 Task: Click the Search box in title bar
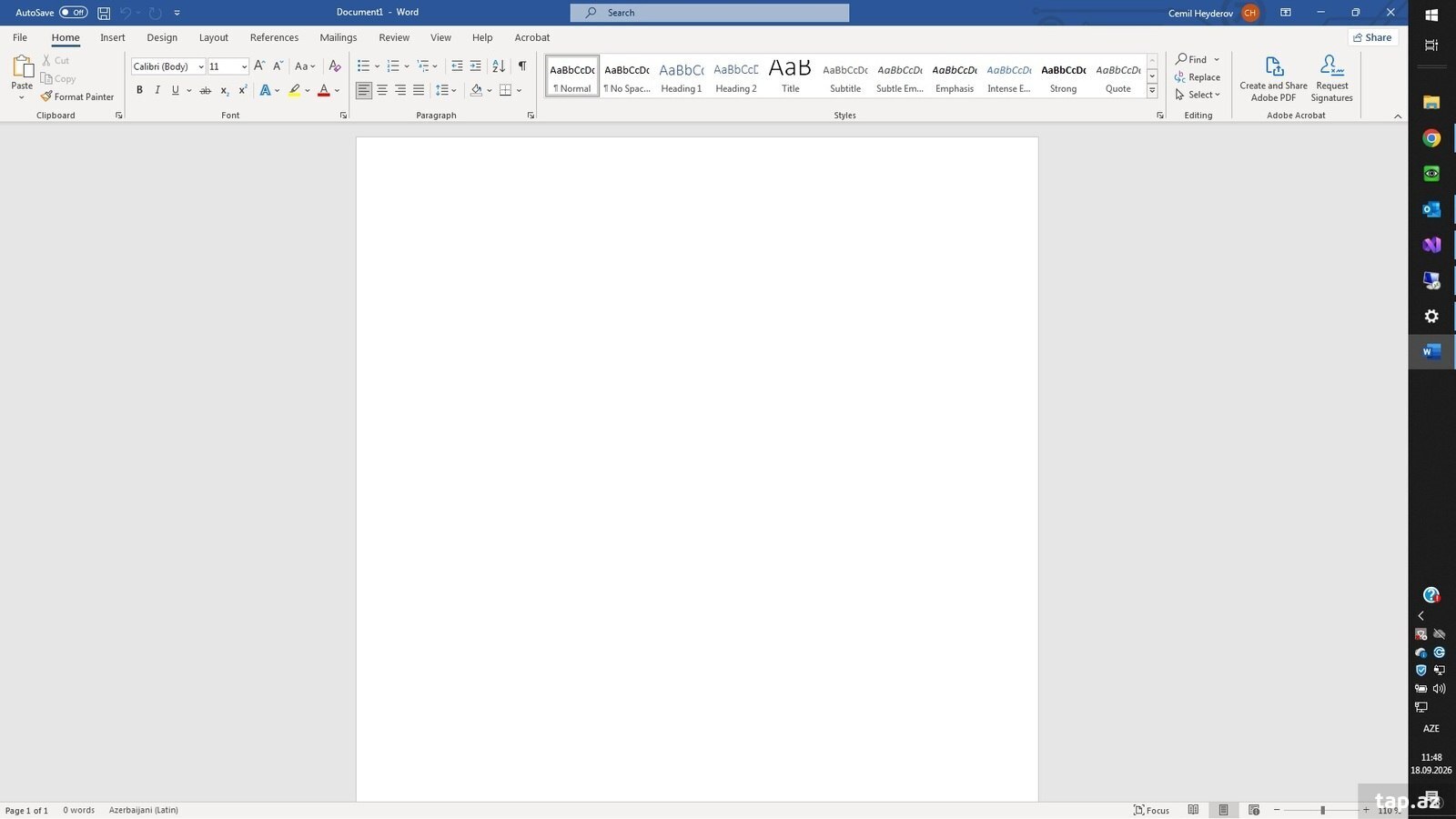pyautogui.click(x=710, y=13)
